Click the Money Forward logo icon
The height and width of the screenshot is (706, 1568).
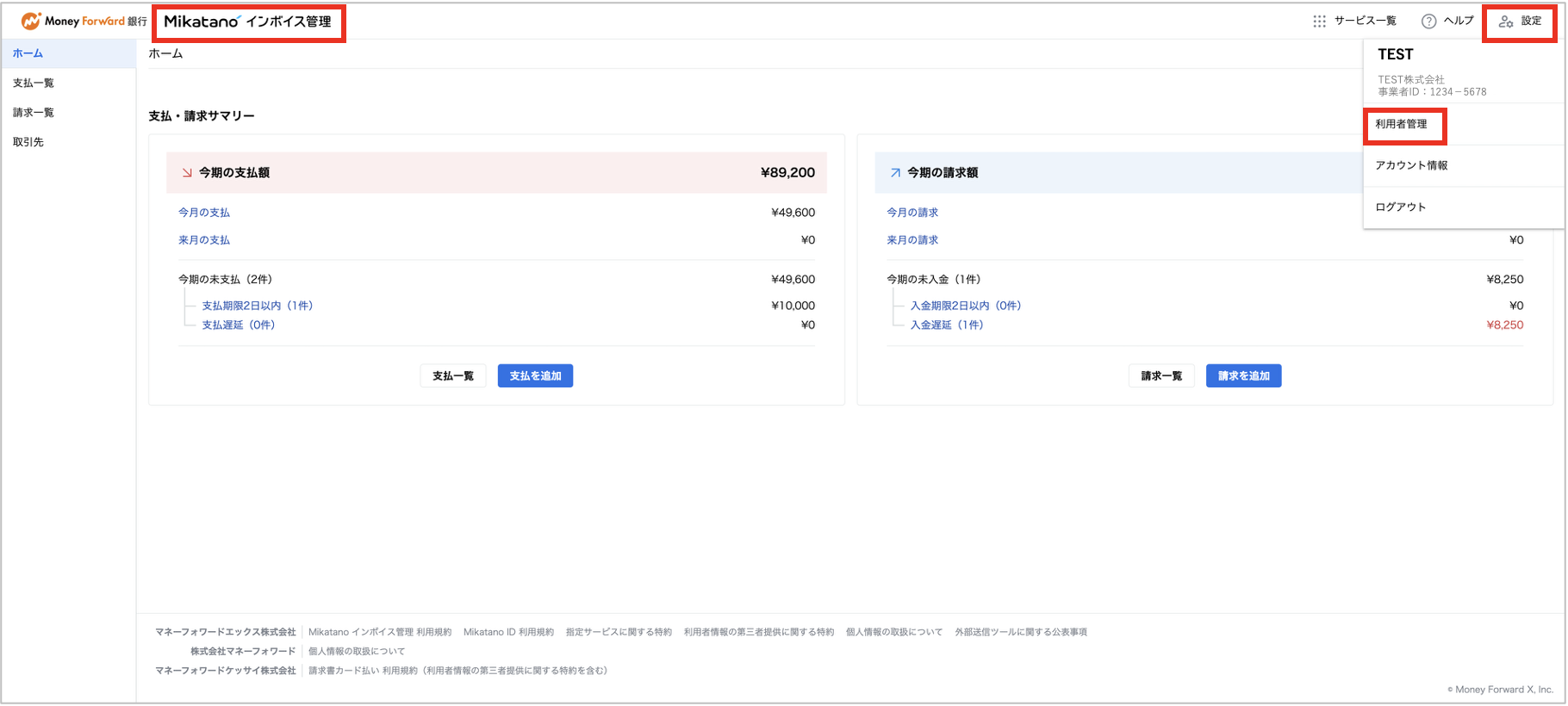point(31,21)
